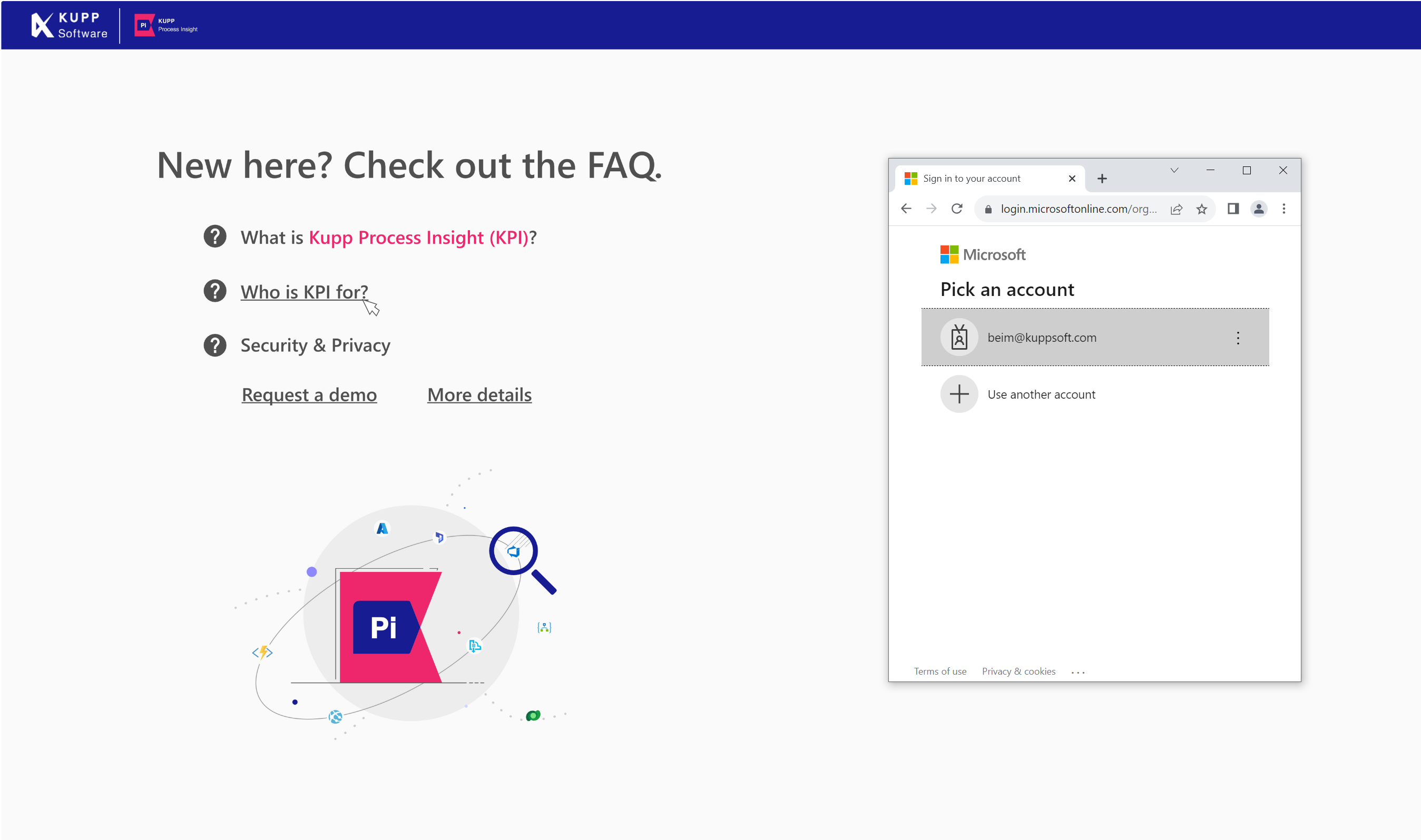The width and height of the screenshot is (1421, 840).
Task: Open What is Kupp Process Insight (KPI) question
Action: coord(388,238)
